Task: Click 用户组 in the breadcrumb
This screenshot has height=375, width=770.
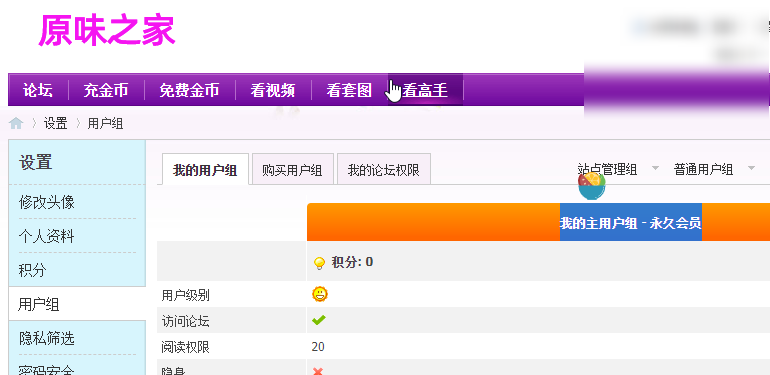Action: coord(105,123)
